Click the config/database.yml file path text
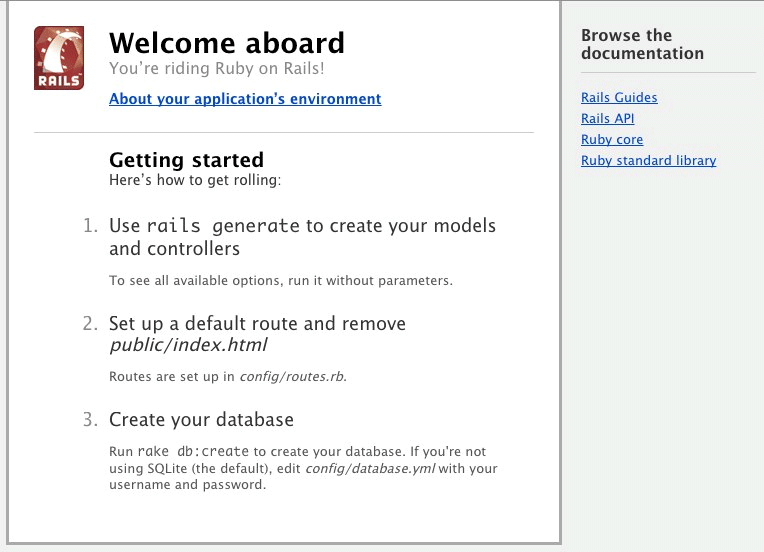This screenshot has height=552, width=764. click(x=370, y=469)
